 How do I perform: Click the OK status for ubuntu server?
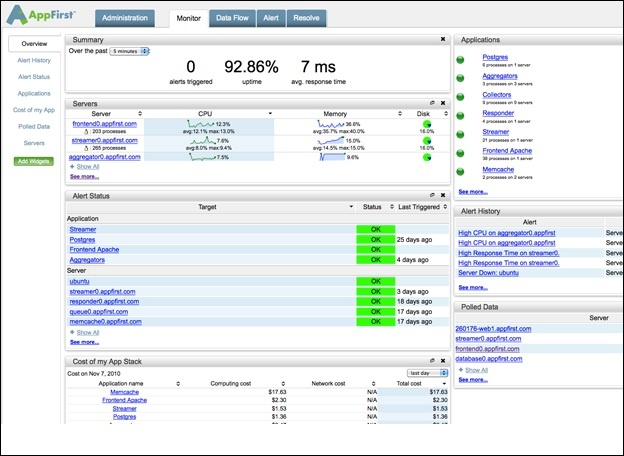(376, 281)
